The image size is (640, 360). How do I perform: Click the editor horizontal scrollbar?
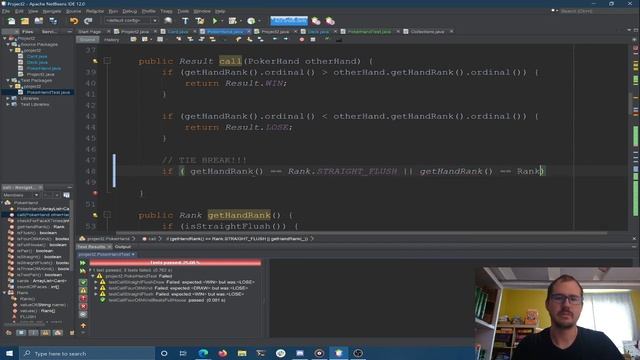361,233
